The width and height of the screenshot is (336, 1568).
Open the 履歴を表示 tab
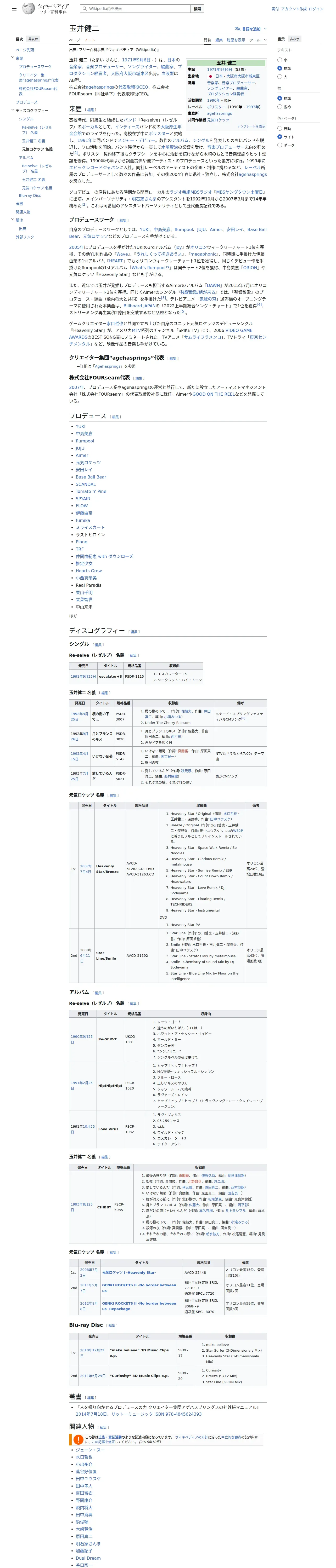(236, 40)
